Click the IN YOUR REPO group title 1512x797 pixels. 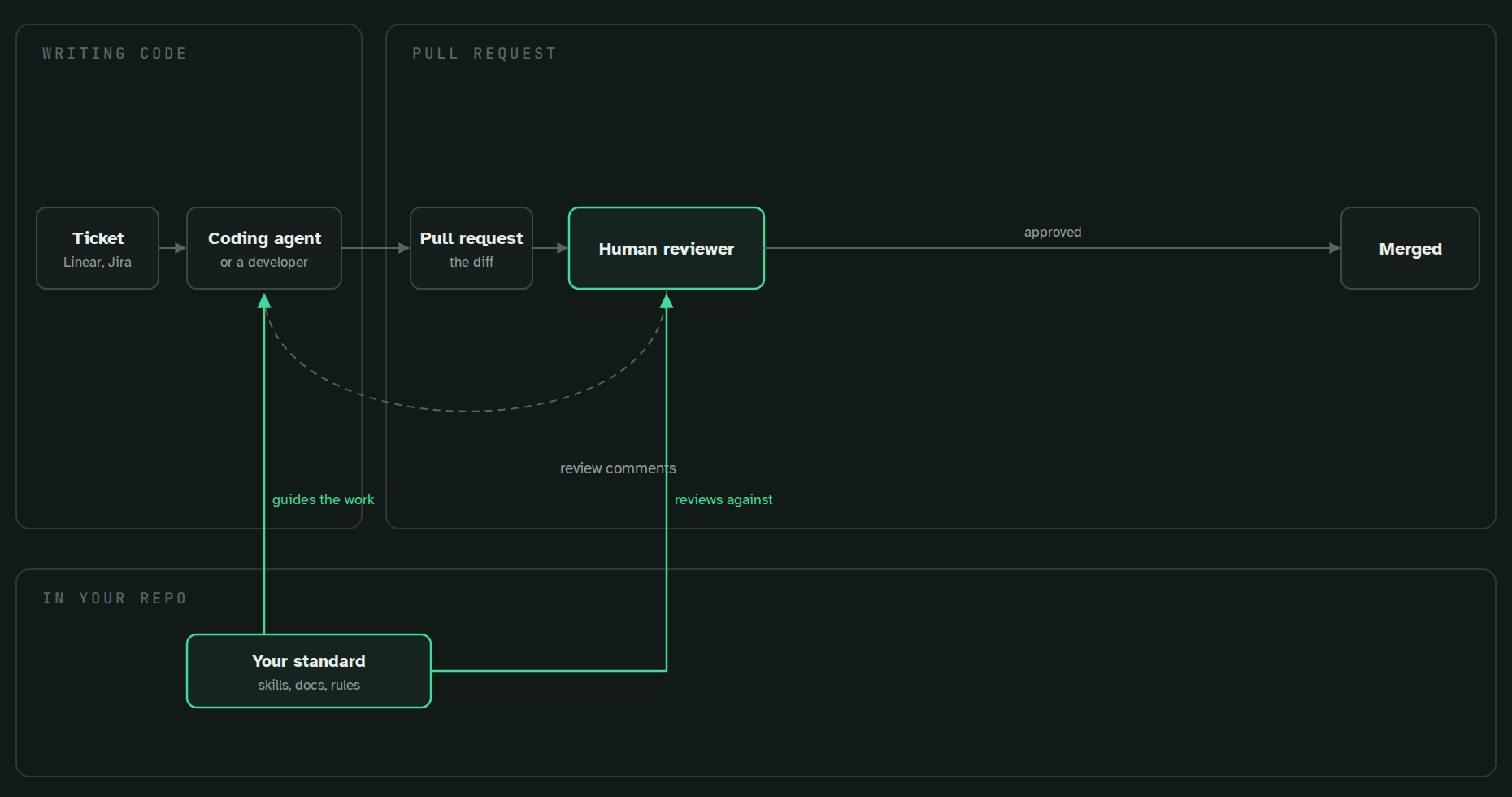click(115, 599)
